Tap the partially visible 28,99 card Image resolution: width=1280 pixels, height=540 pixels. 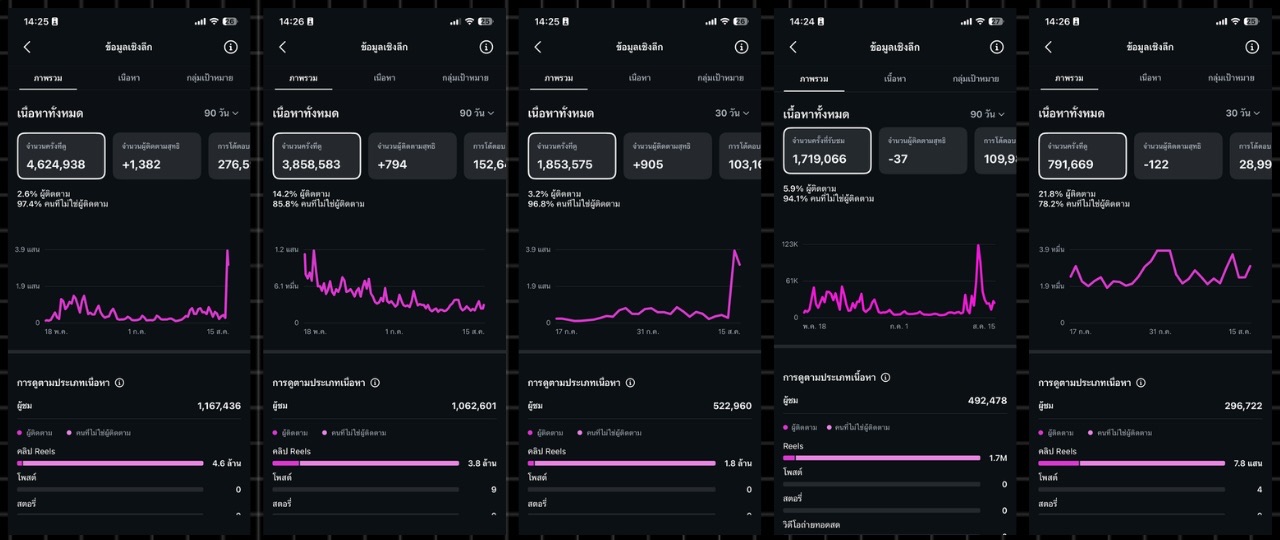[1250, 156]
